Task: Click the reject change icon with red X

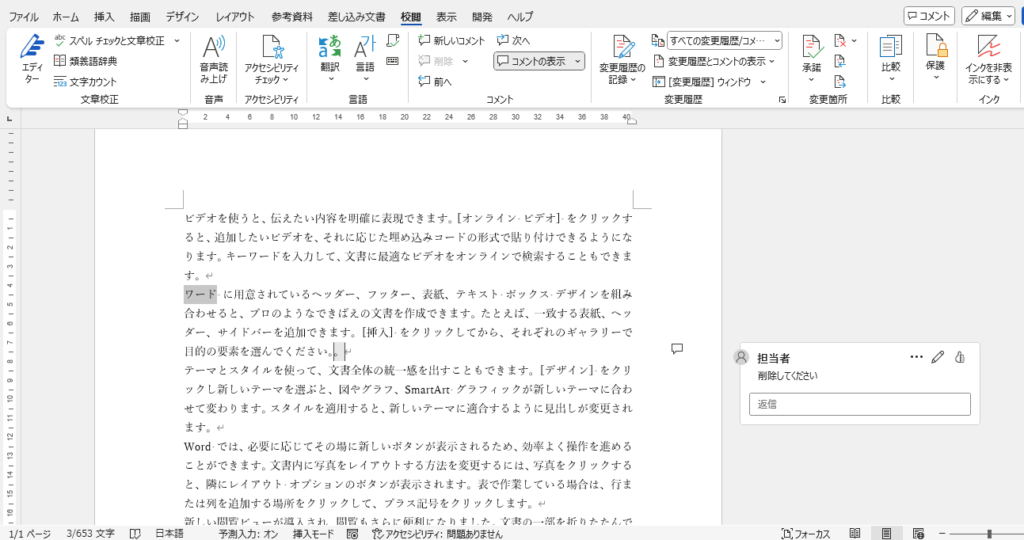Action: coord(840,40)
